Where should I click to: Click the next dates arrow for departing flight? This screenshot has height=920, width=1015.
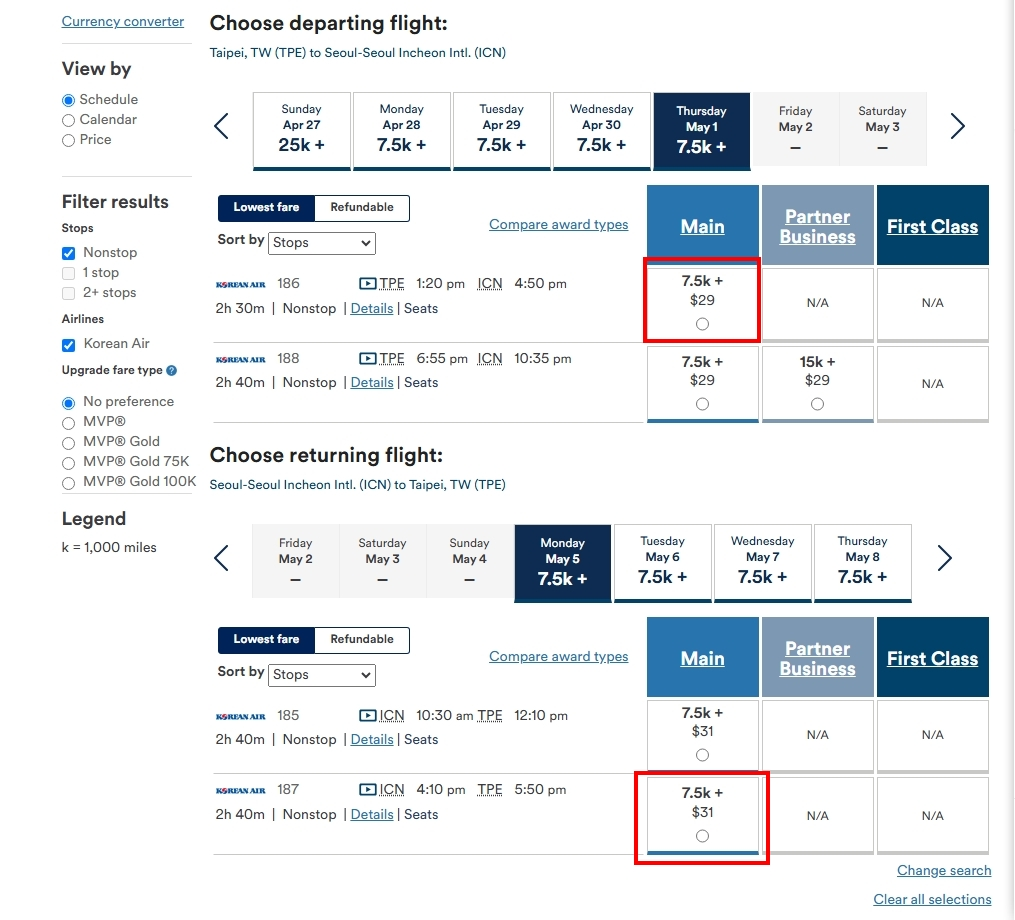[957, 126]
